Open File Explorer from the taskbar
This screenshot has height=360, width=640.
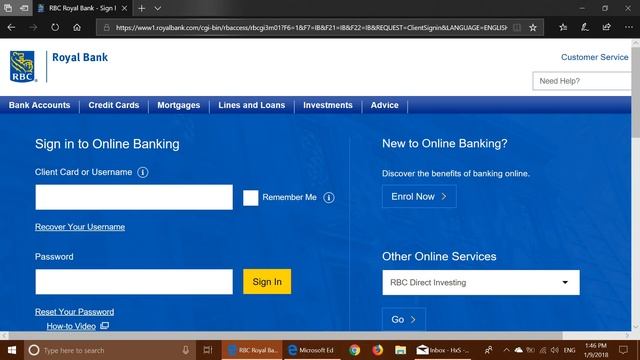(400, 350)
